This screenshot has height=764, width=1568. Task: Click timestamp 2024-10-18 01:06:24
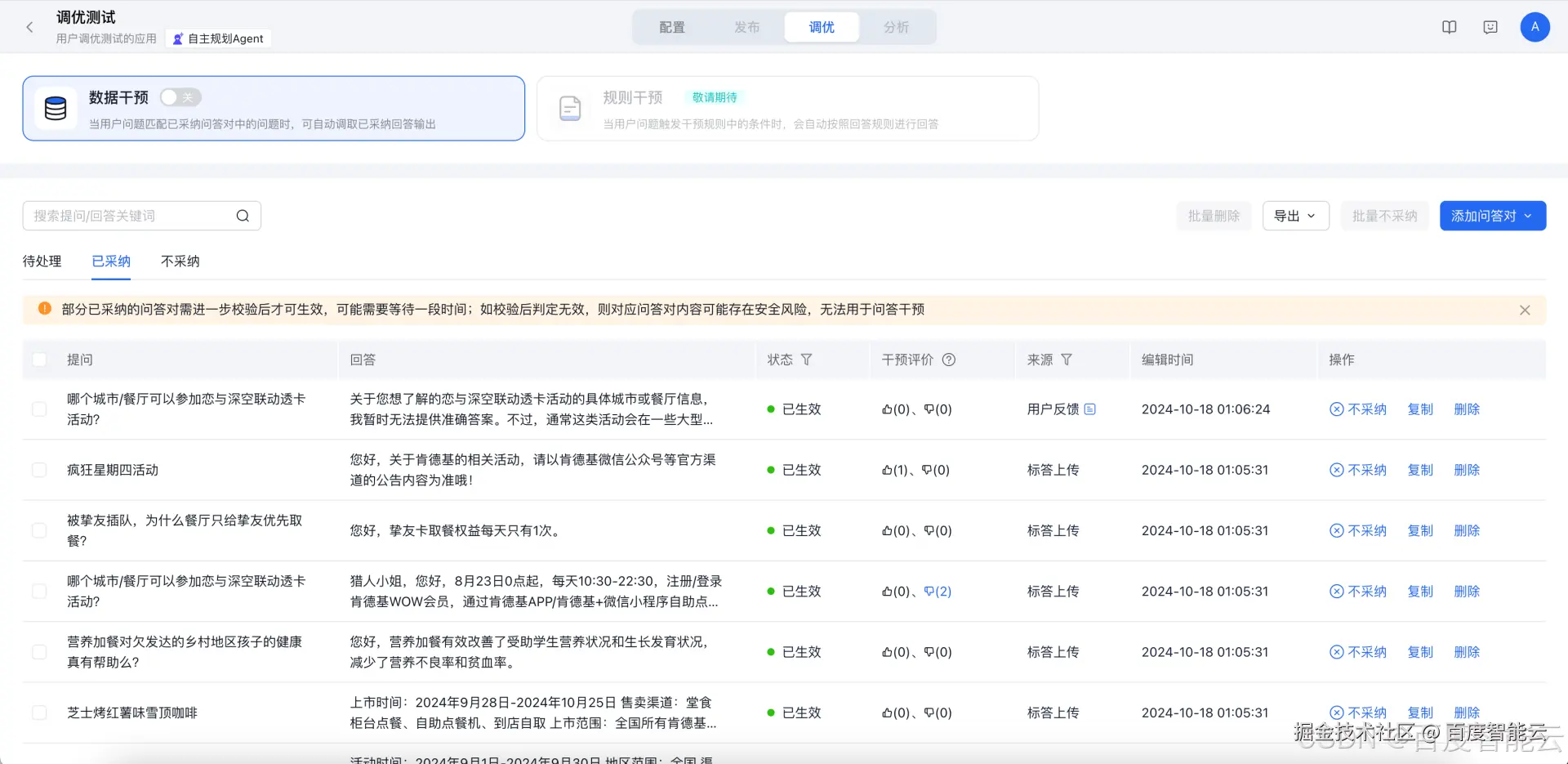click(1205, 409)
